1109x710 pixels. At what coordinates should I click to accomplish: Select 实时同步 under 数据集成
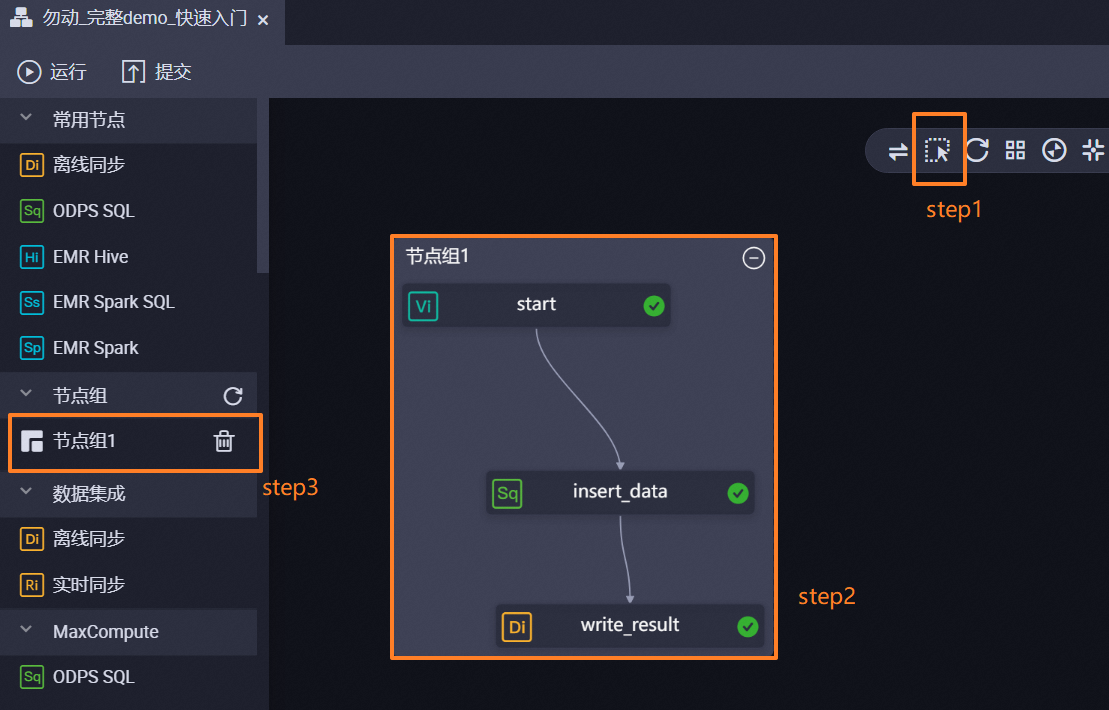[88, 585]
